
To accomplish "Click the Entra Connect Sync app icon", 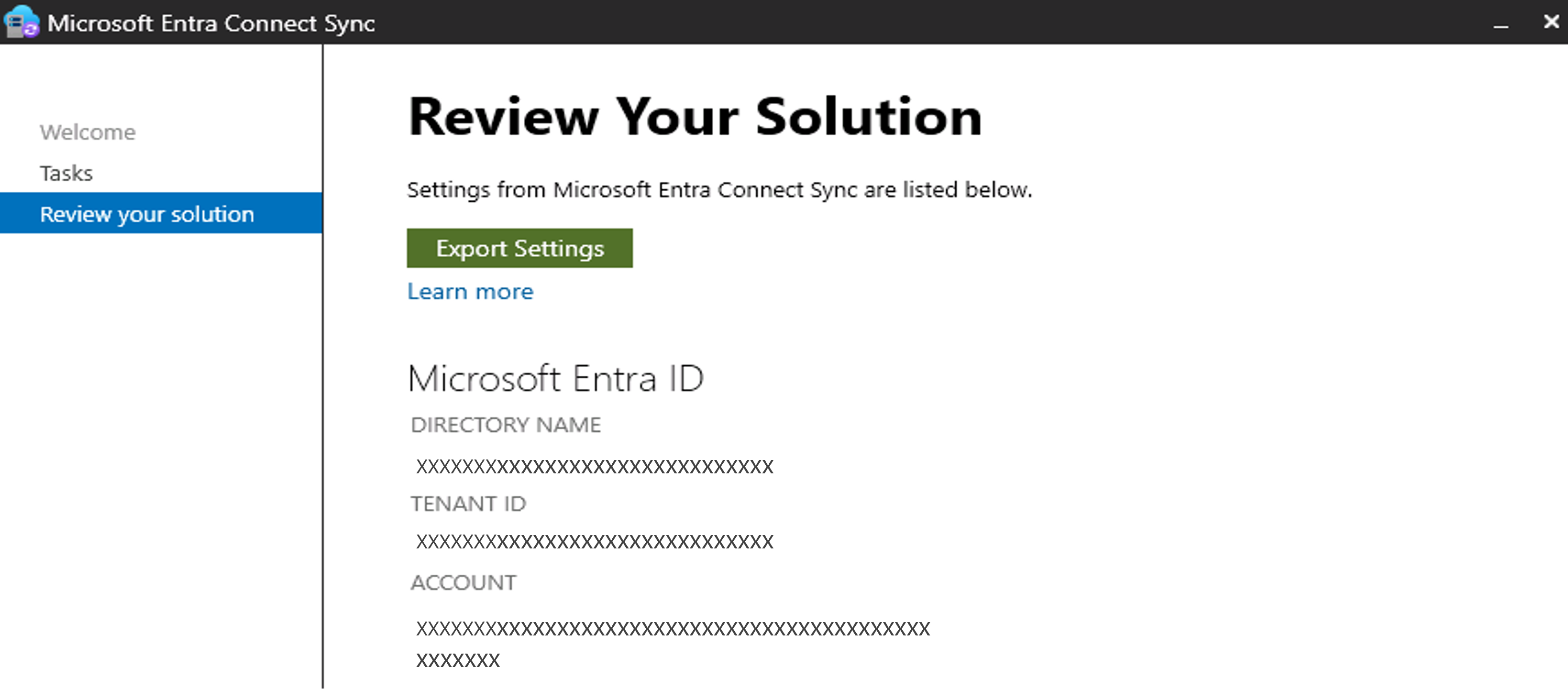I will click(x=22, y=22).
